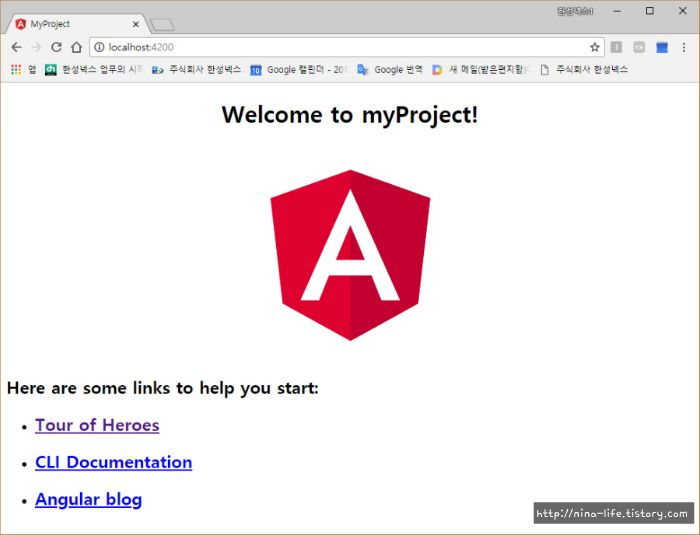Open the Tour of Heroes link
Screen dimensions: 700x535
(x=97, y=425)
